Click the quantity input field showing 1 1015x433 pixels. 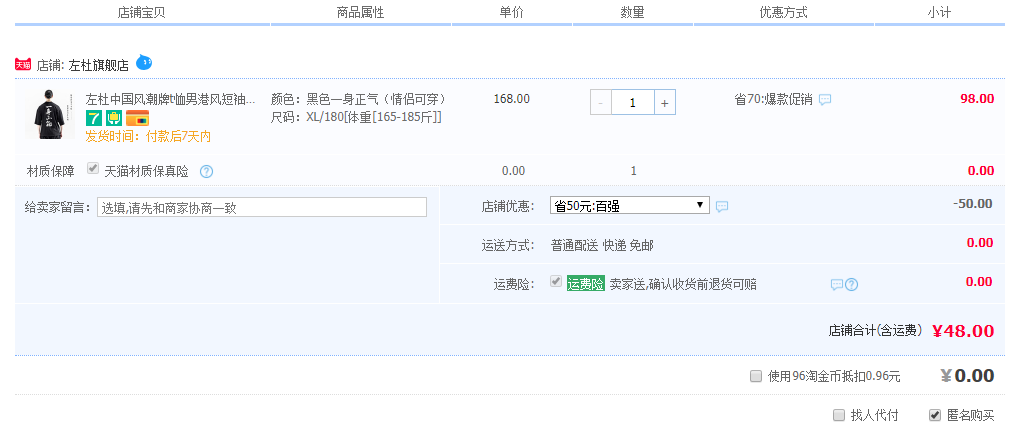pos(632,103)
